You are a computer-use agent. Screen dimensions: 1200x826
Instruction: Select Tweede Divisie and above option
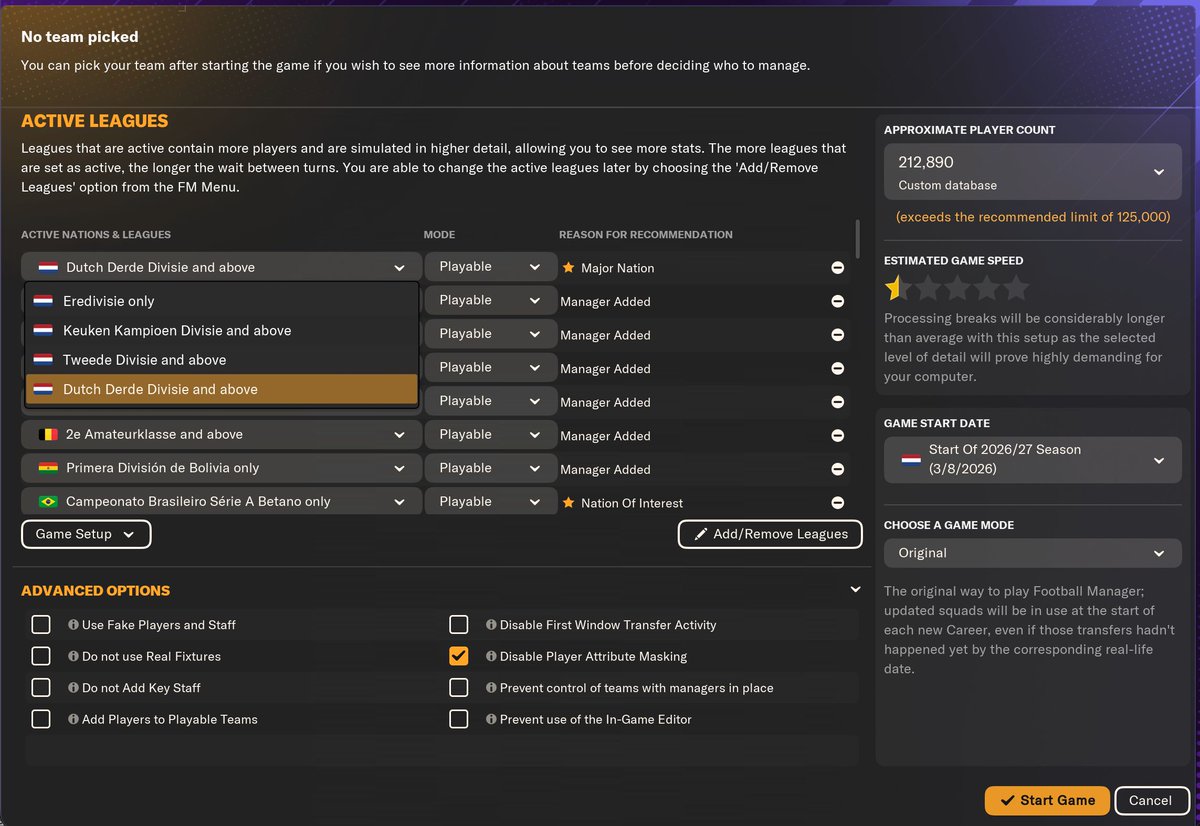coord(221,360)
